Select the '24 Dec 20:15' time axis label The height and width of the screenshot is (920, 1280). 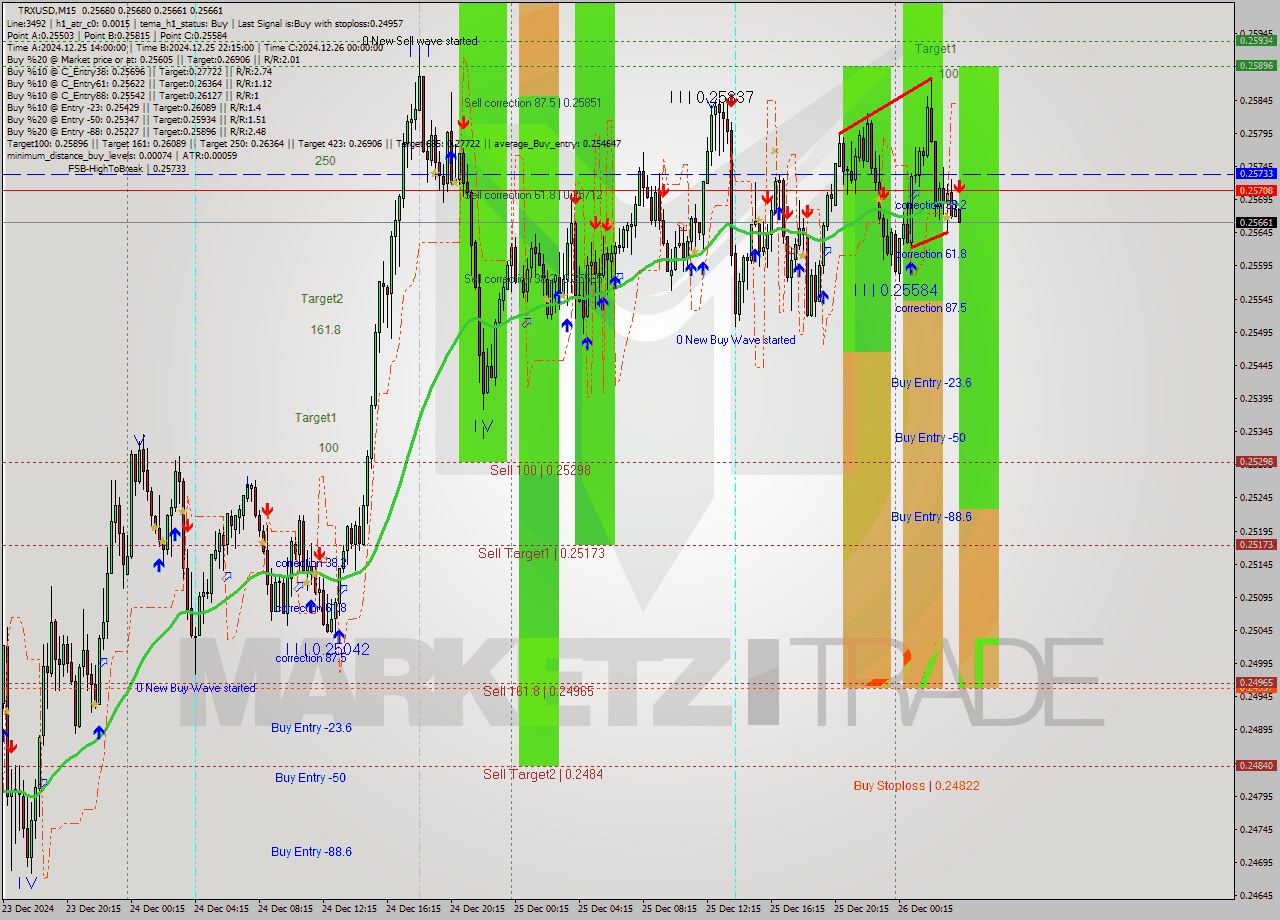pos(477,909)
